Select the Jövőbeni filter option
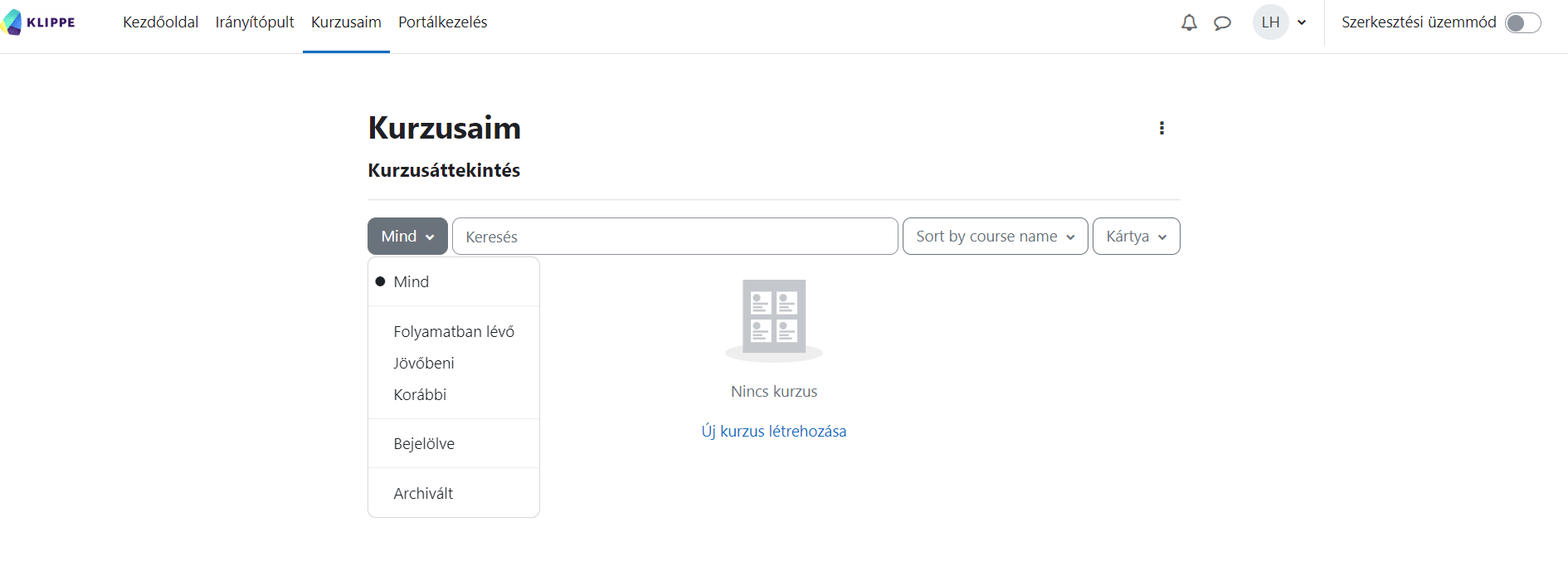This screenshot has width=1568, height=586. [x=424, y=364]
